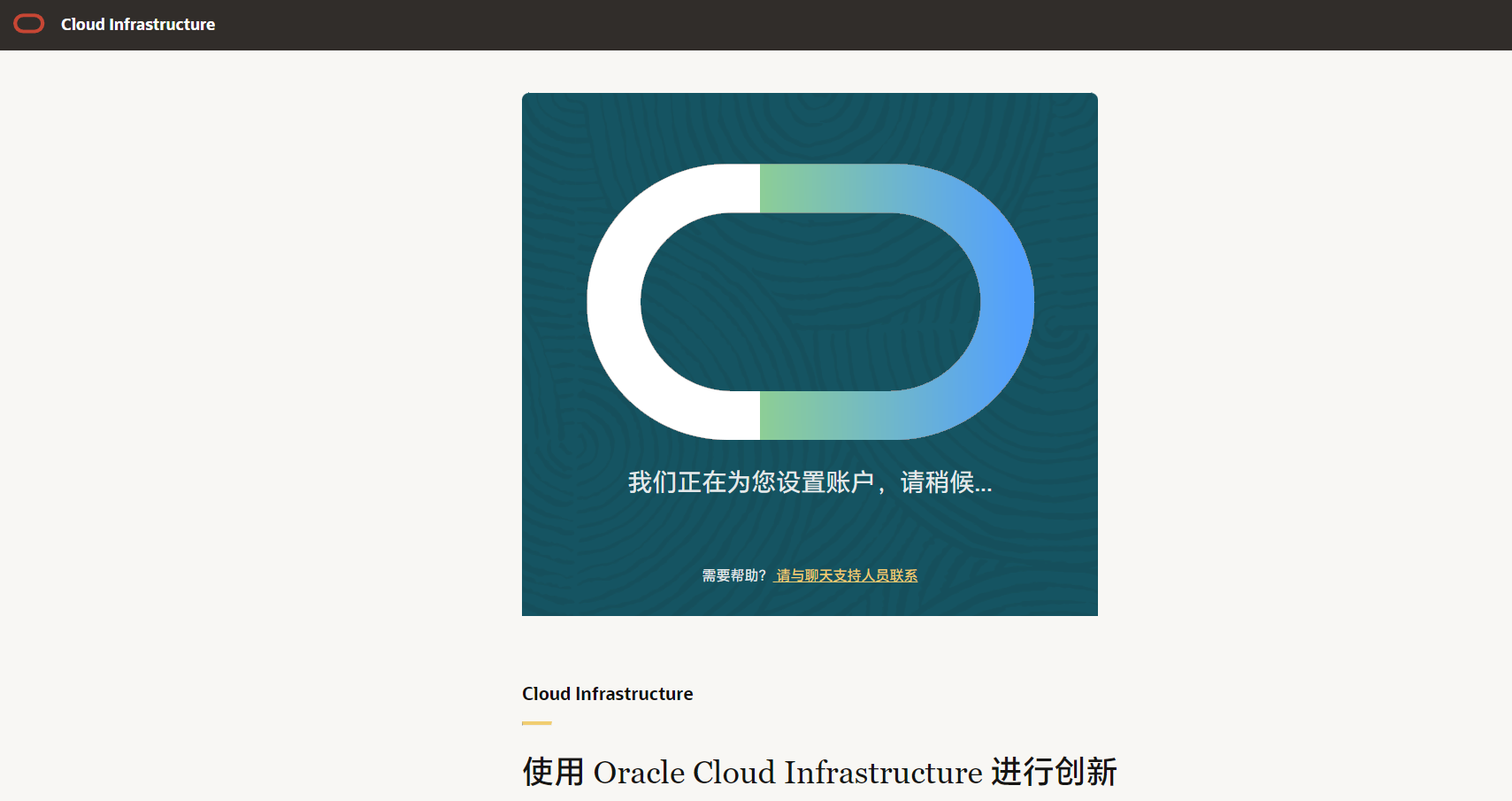Open the 请与聊天支持人员联系 chat support link

847,575
